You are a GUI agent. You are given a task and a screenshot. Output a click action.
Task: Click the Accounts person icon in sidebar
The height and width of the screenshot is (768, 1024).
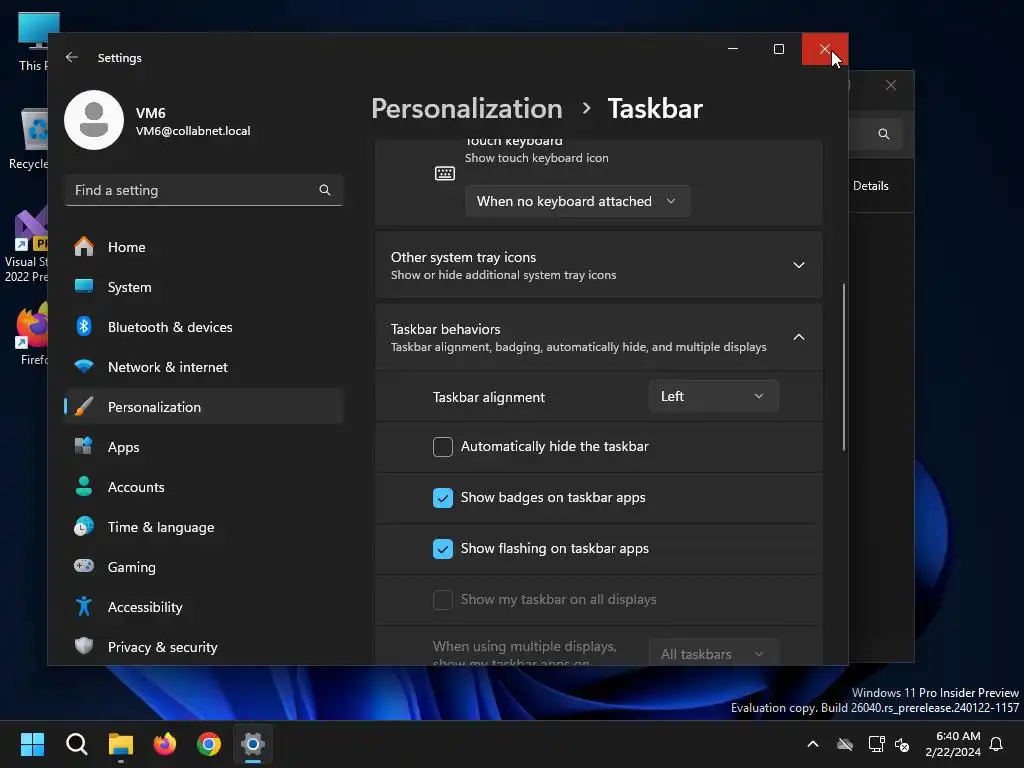point(84,487)
